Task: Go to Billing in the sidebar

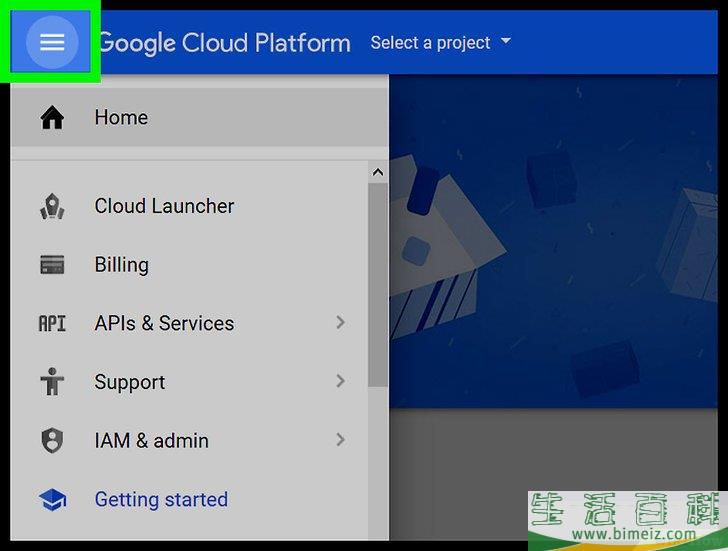Action: point(189,265)
